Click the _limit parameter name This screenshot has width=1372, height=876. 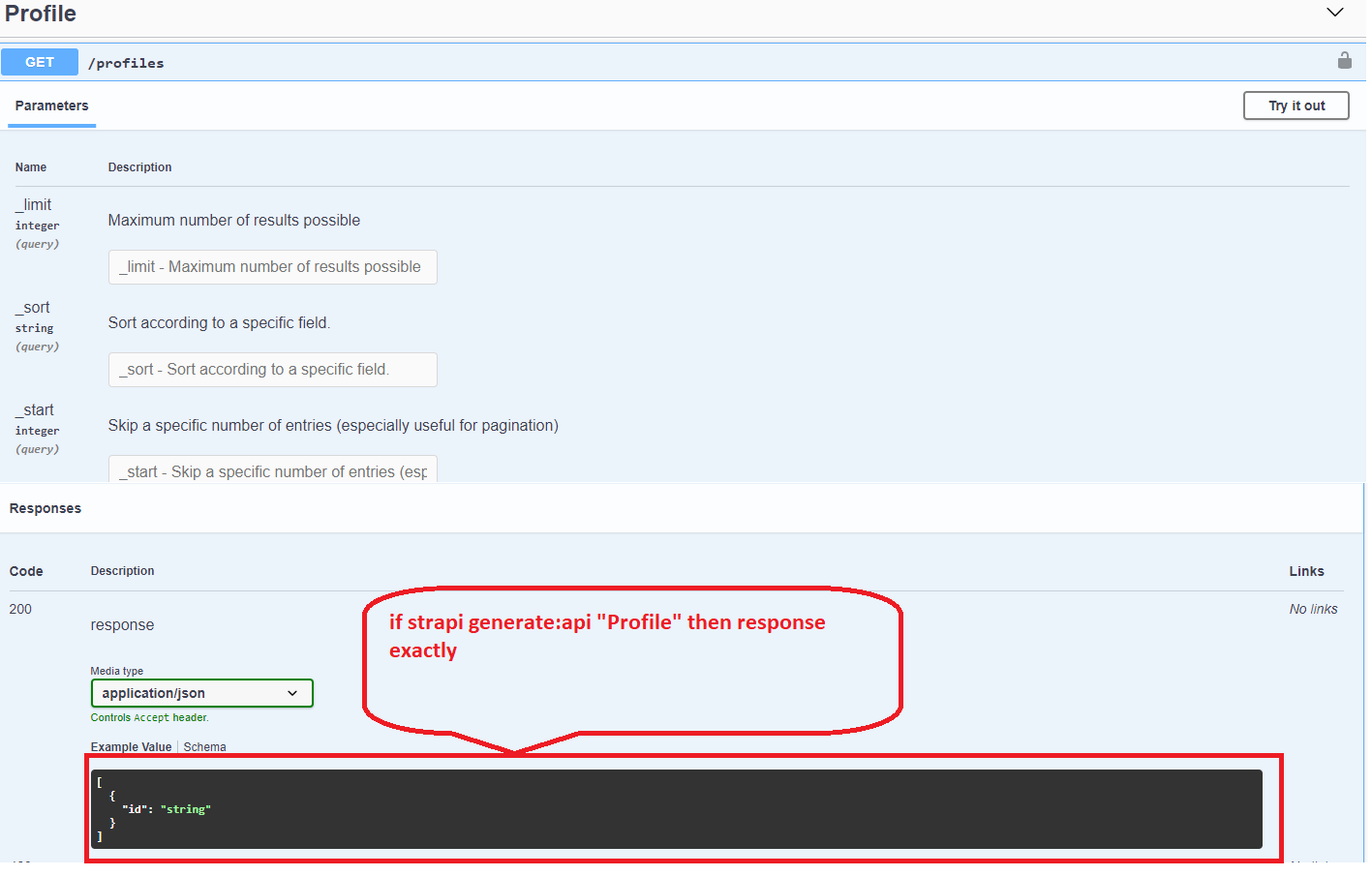(34, 205)
